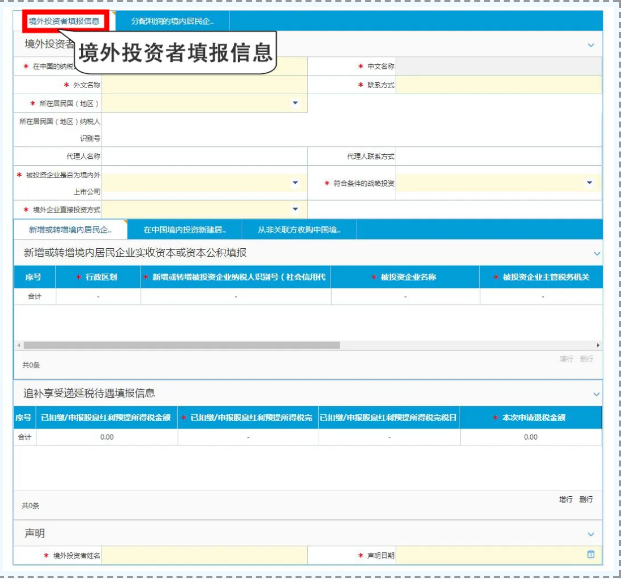This screenshot has height=579, width=621.
Task: Open the 所在居民国(地区) dropdown
Action: pyautogui.click(x=295, y=103)
